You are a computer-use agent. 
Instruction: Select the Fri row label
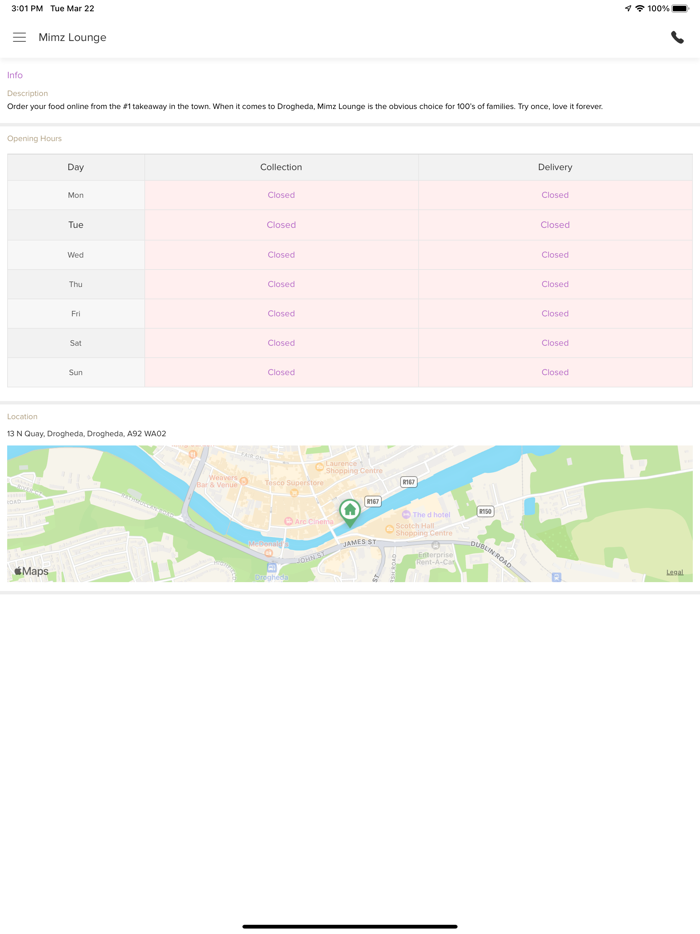coord(76,314)
